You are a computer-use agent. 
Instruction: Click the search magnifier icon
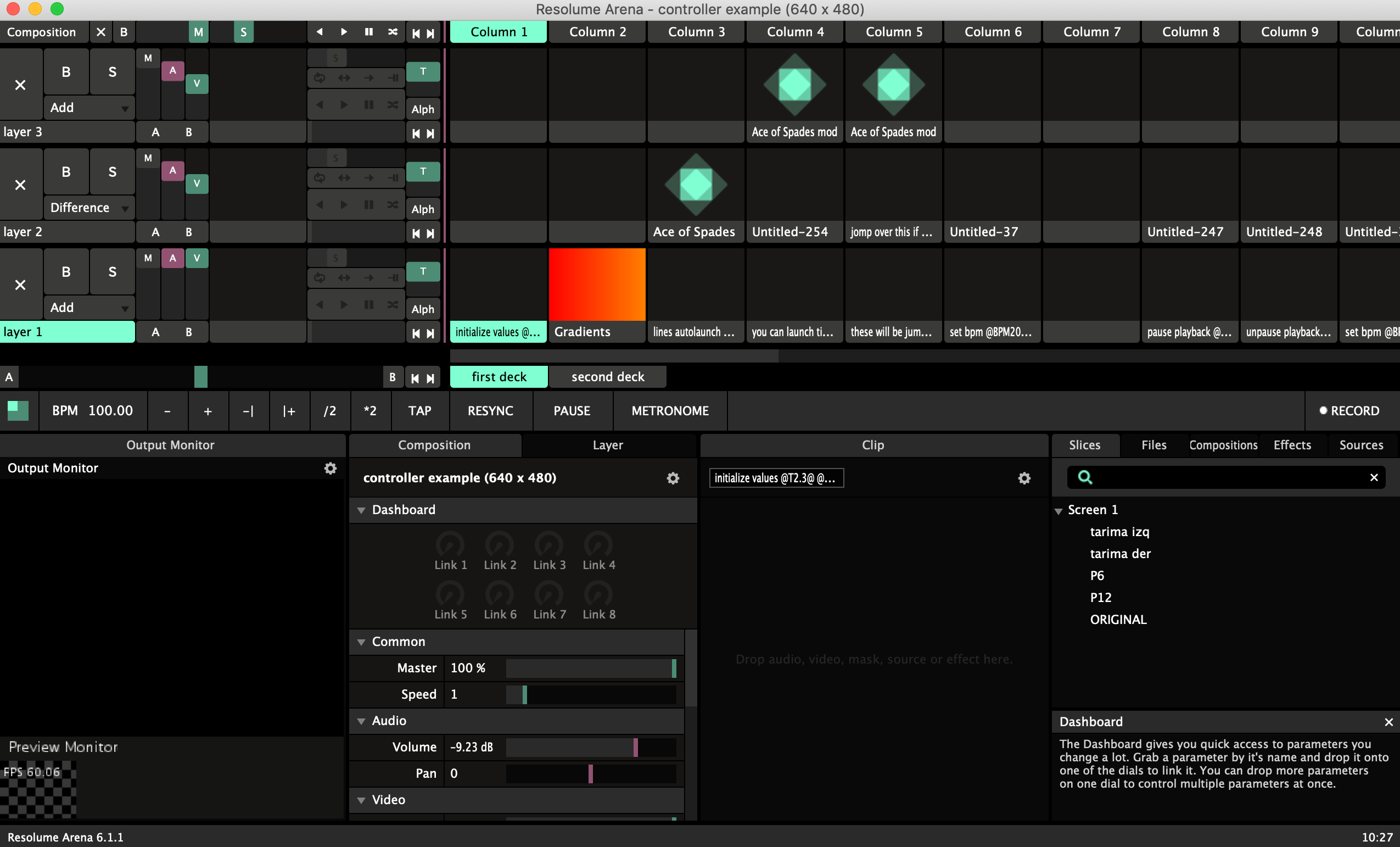pos(1085,477)
